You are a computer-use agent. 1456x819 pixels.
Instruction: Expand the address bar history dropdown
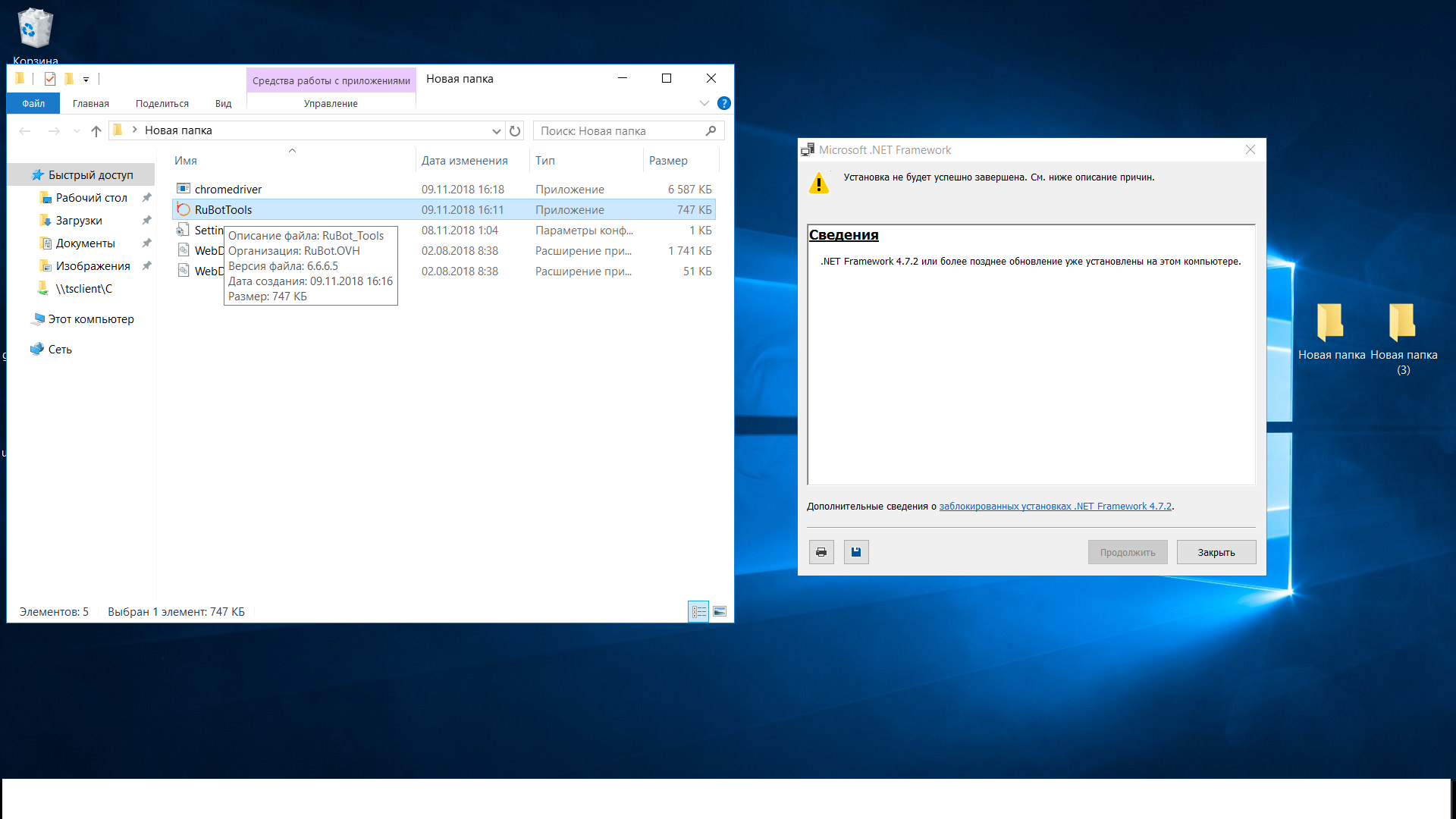(496, 131)
